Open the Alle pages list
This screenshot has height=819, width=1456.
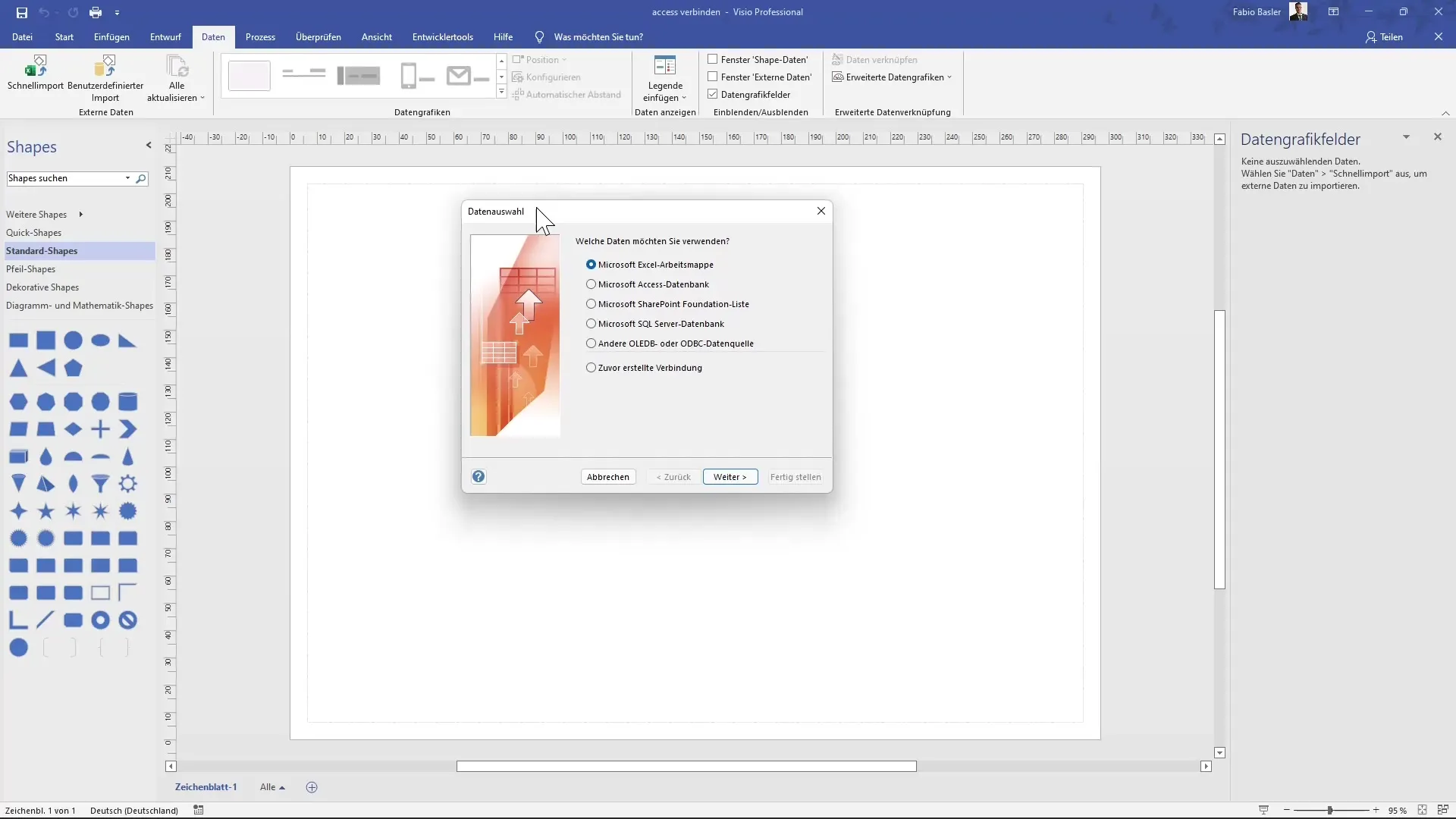272,787
